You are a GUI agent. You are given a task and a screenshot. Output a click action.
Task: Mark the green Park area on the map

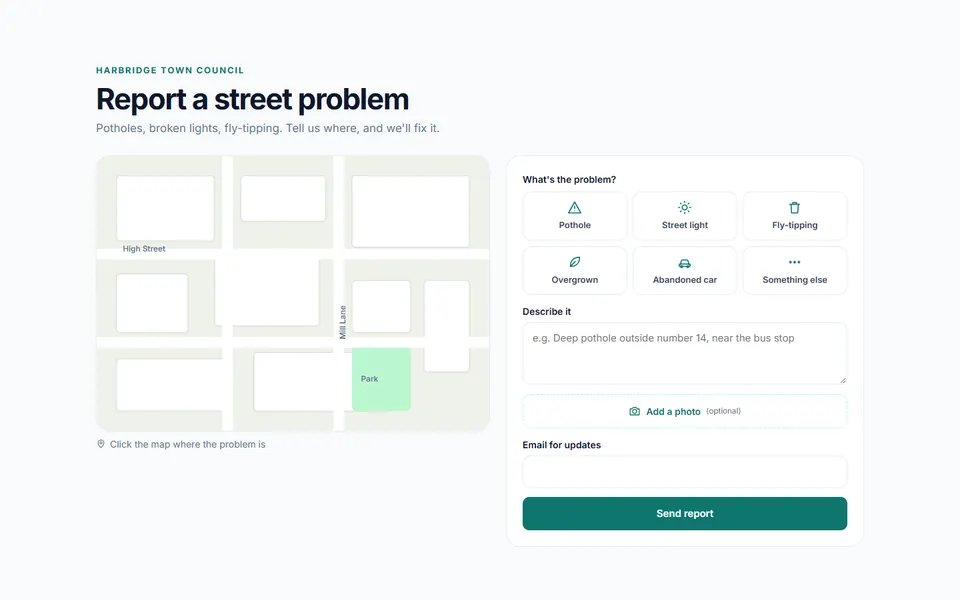381,379
